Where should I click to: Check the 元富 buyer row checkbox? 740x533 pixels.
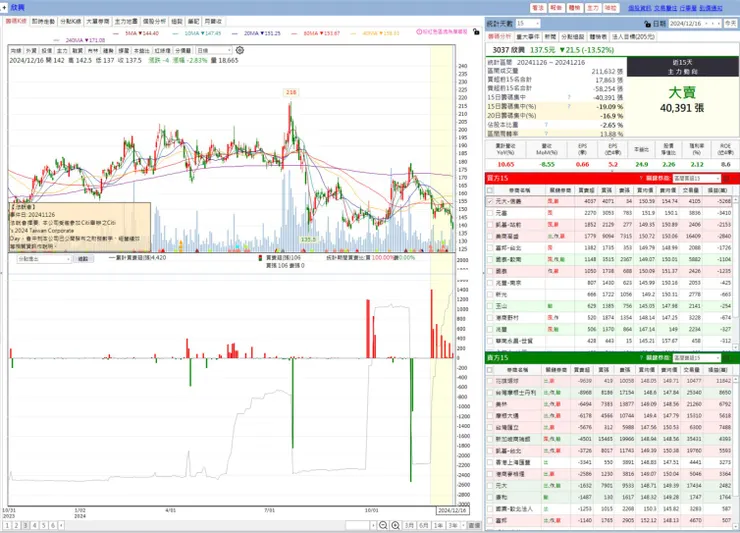(x=490, y=213)
